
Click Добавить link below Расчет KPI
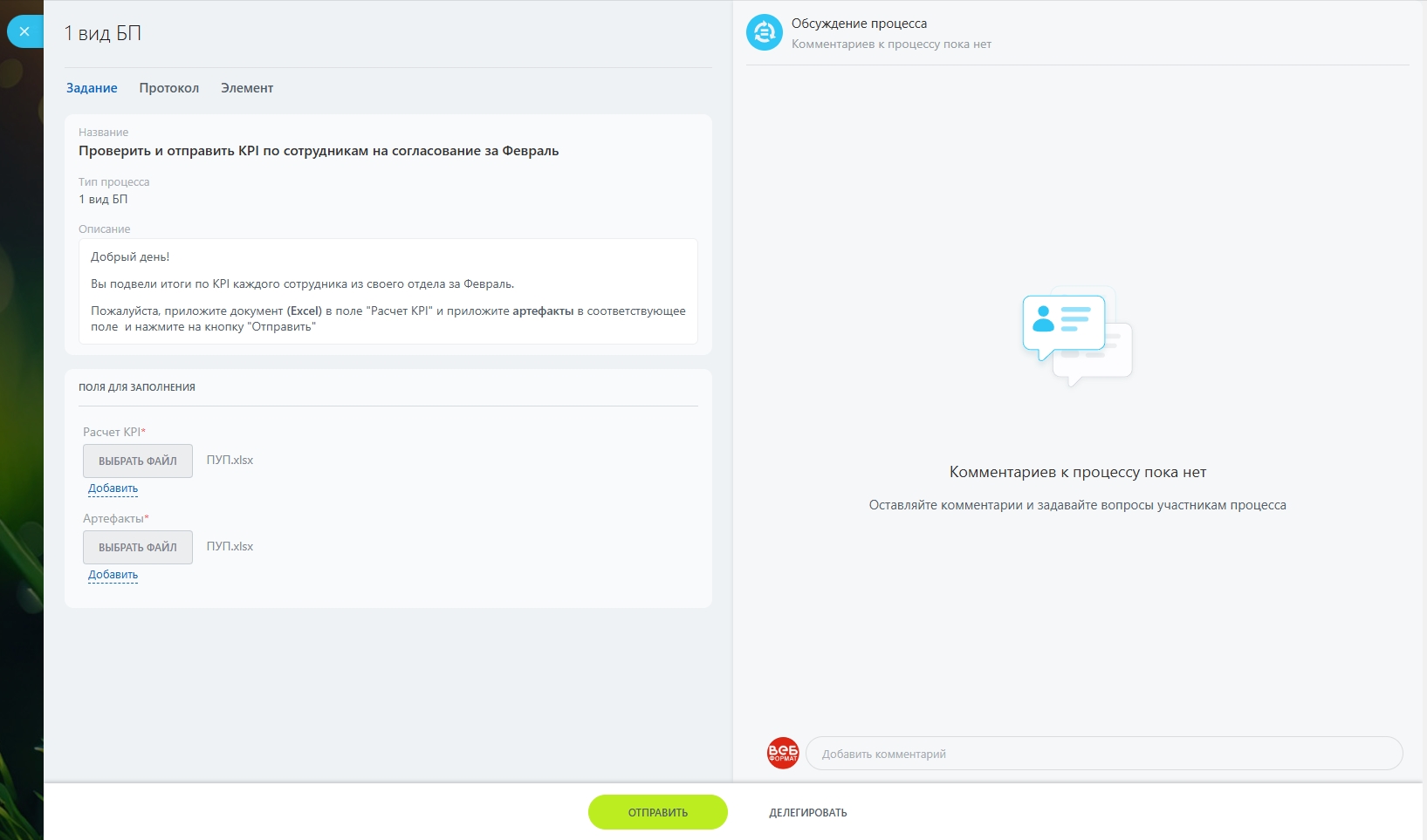[x=113, y=488]
